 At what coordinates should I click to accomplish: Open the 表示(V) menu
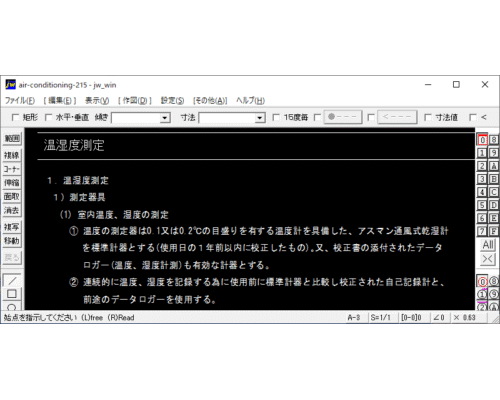coord(97,101)
